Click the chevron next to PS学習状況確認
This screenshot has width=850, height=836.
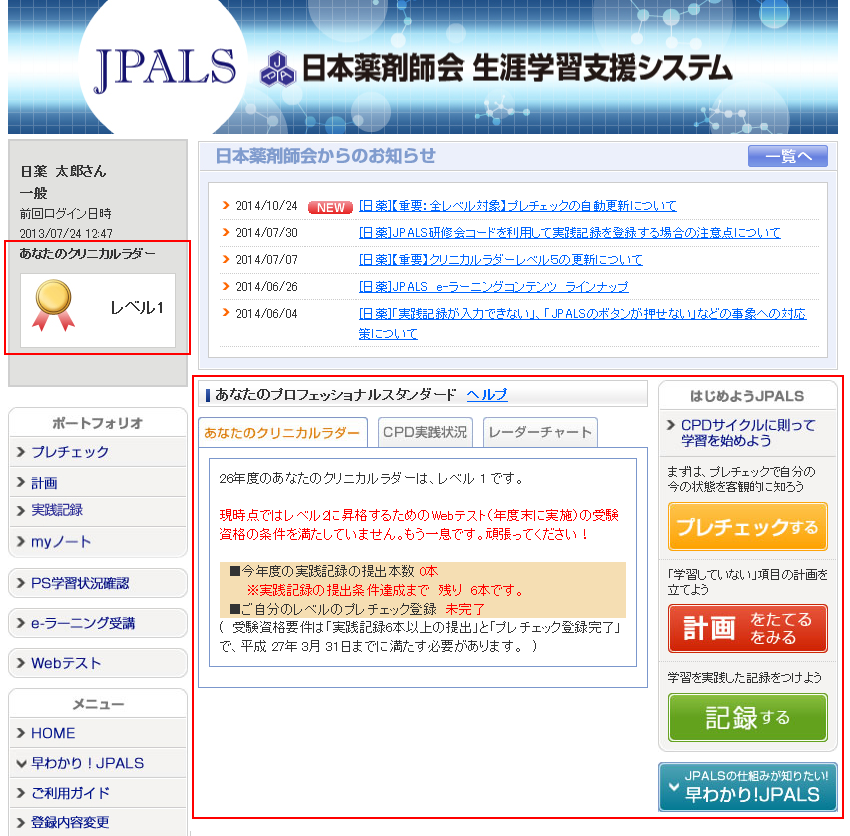[x=21, y=583]
